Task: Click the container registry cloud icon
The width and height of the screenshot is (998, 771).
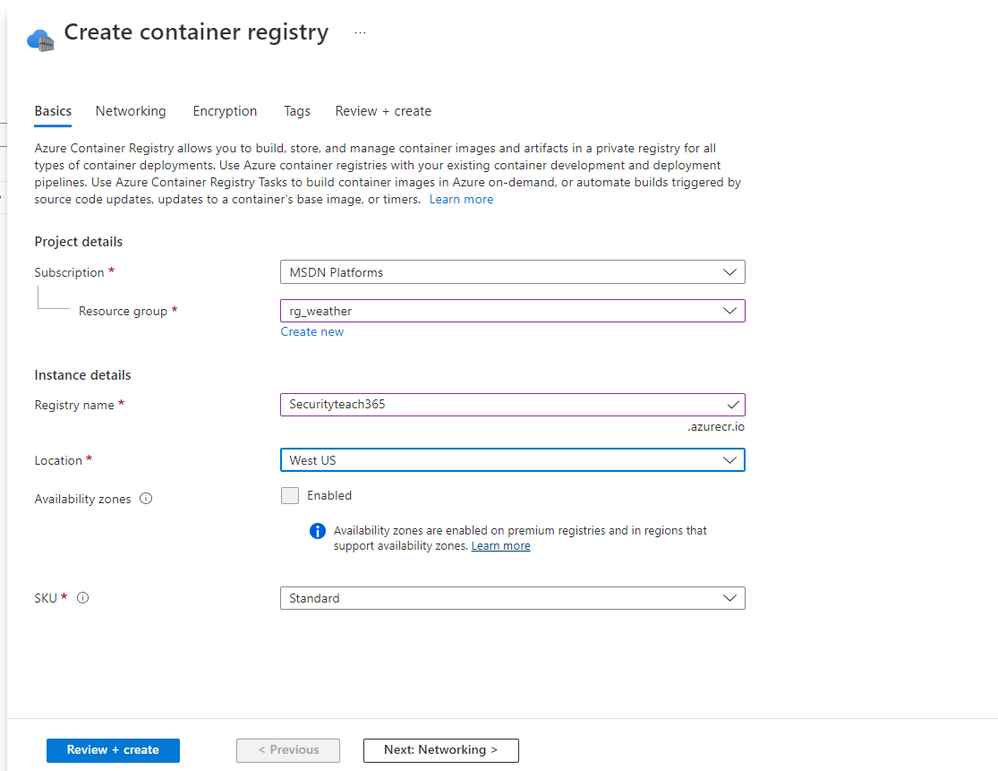Action: (x=40, y=39)
